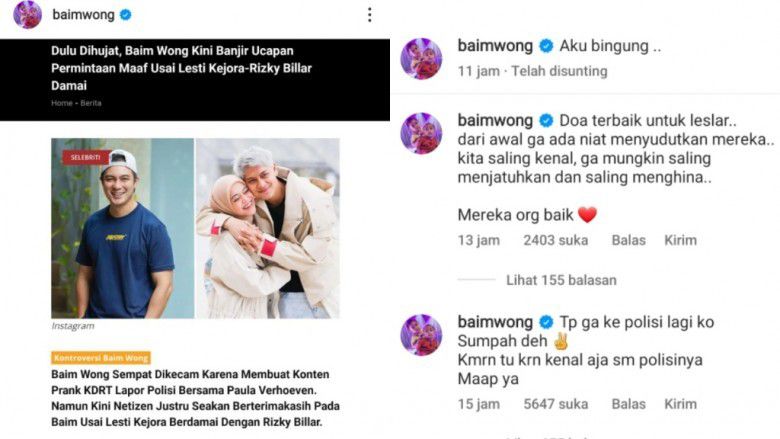Open avatar beside 'Doa terbaik' comment
This screenshot has width=780, height=439.
[x=421, y=133]
